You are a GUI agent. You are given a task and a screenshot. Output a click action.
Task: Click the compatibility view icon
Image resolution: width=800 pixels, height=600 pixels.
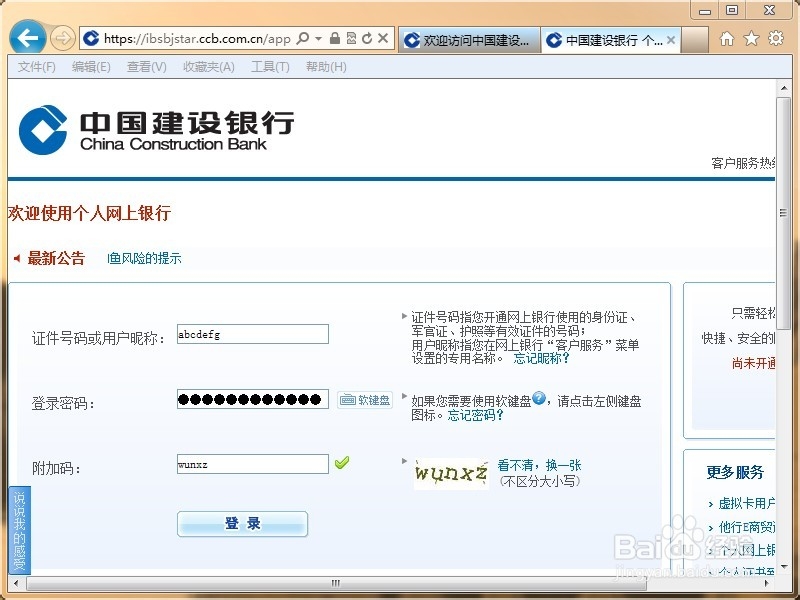point(351,38)
